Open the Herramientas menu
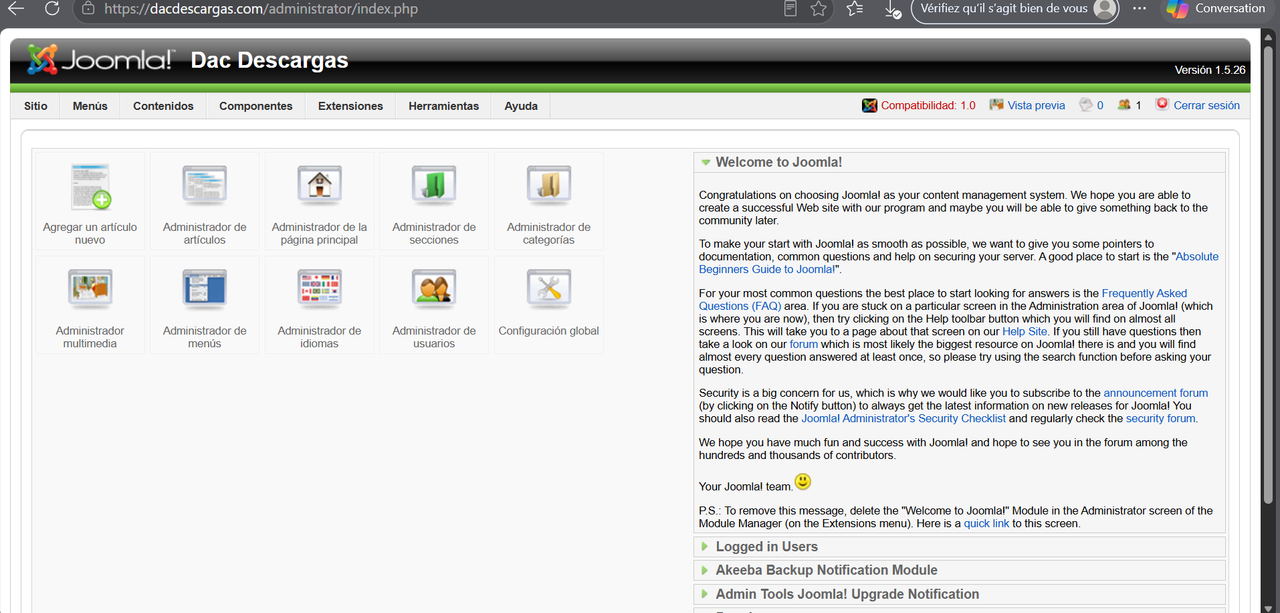 click(x=444, y=106)
